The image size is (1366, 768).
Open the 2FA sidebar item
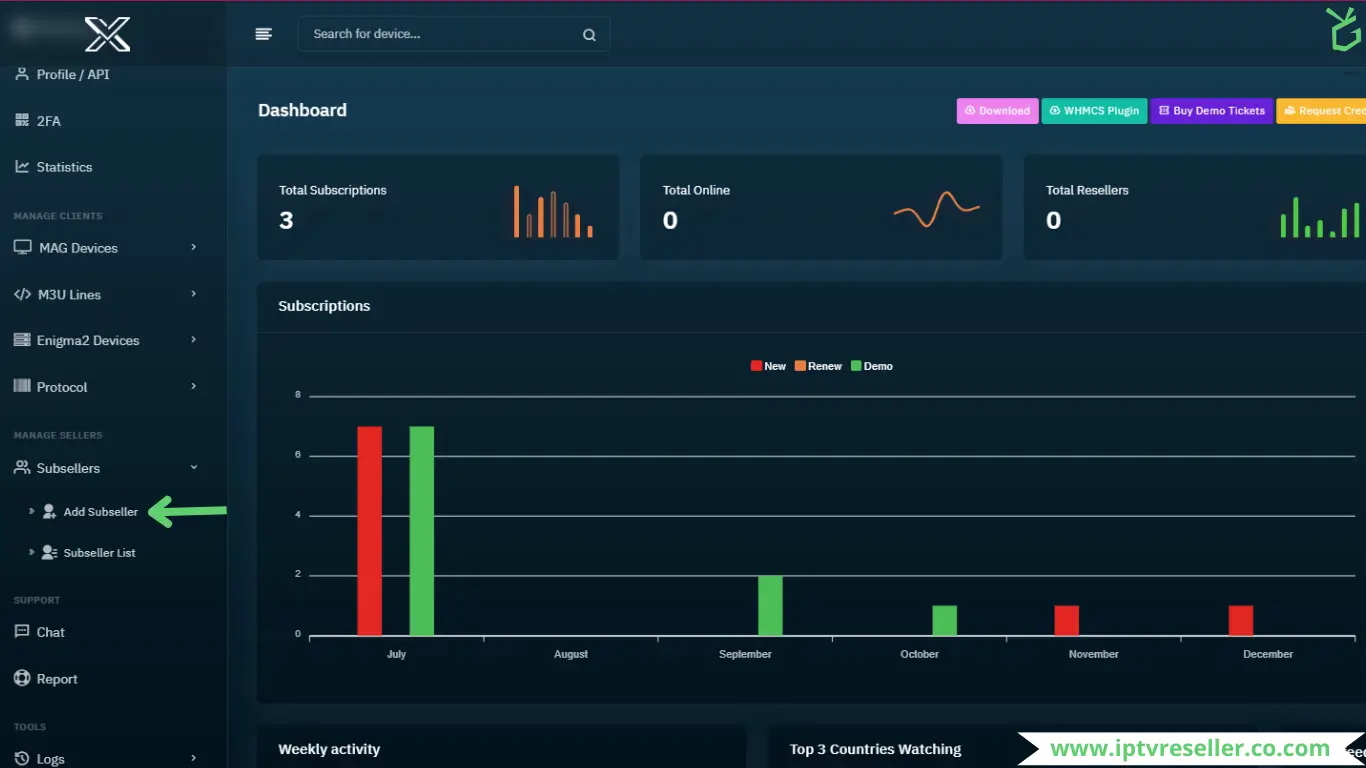point(48,121)
